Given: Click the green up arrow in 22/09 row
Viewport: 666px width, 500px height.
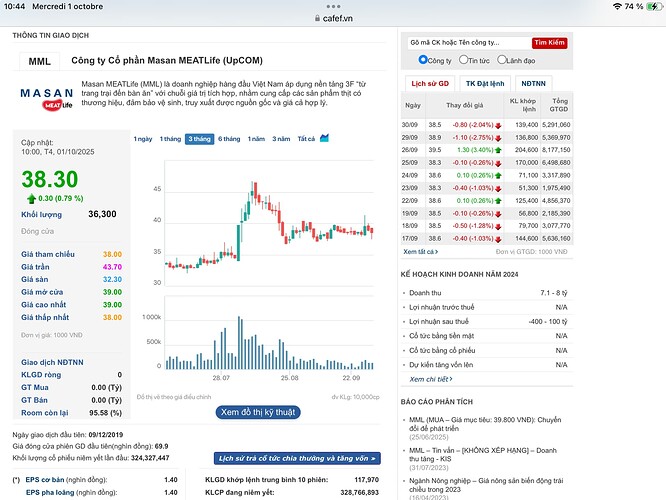Looking at the screenshot, I should pos(498,201).
